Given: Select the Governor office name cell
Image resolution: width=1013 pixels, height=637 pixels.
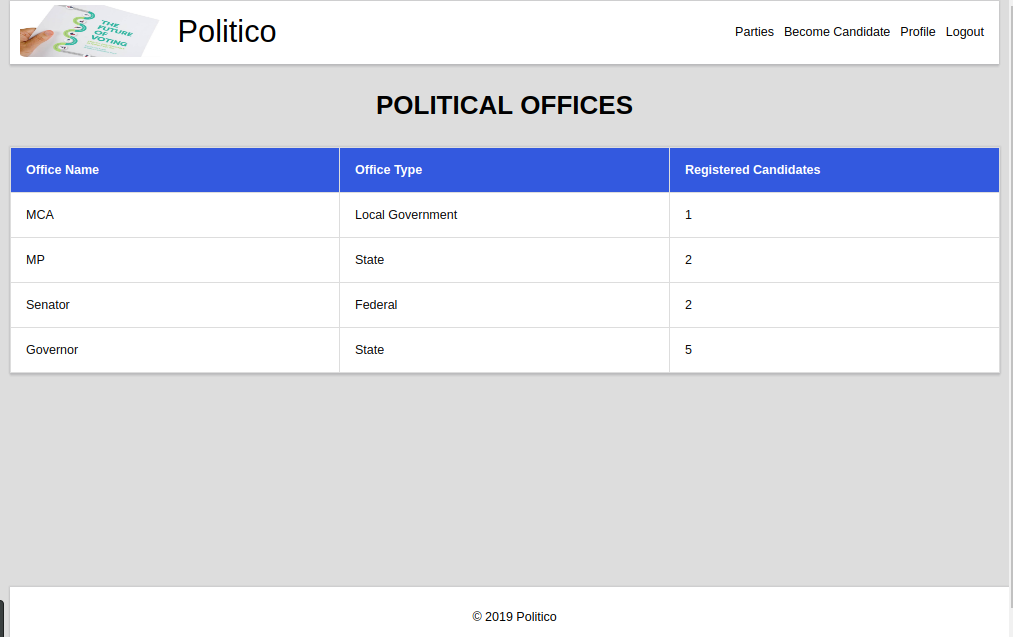Looking at the screenshot, I should (175, 350).
